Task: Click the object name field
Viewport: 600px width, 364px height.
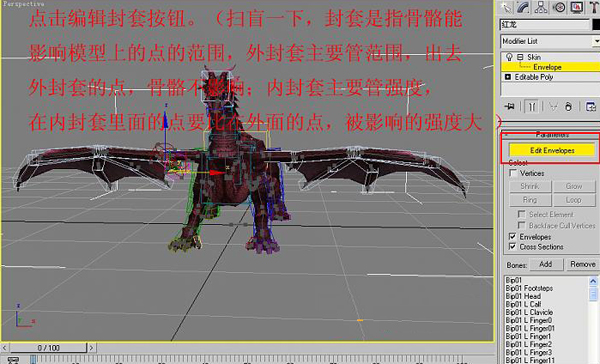Action: (545, 24)
